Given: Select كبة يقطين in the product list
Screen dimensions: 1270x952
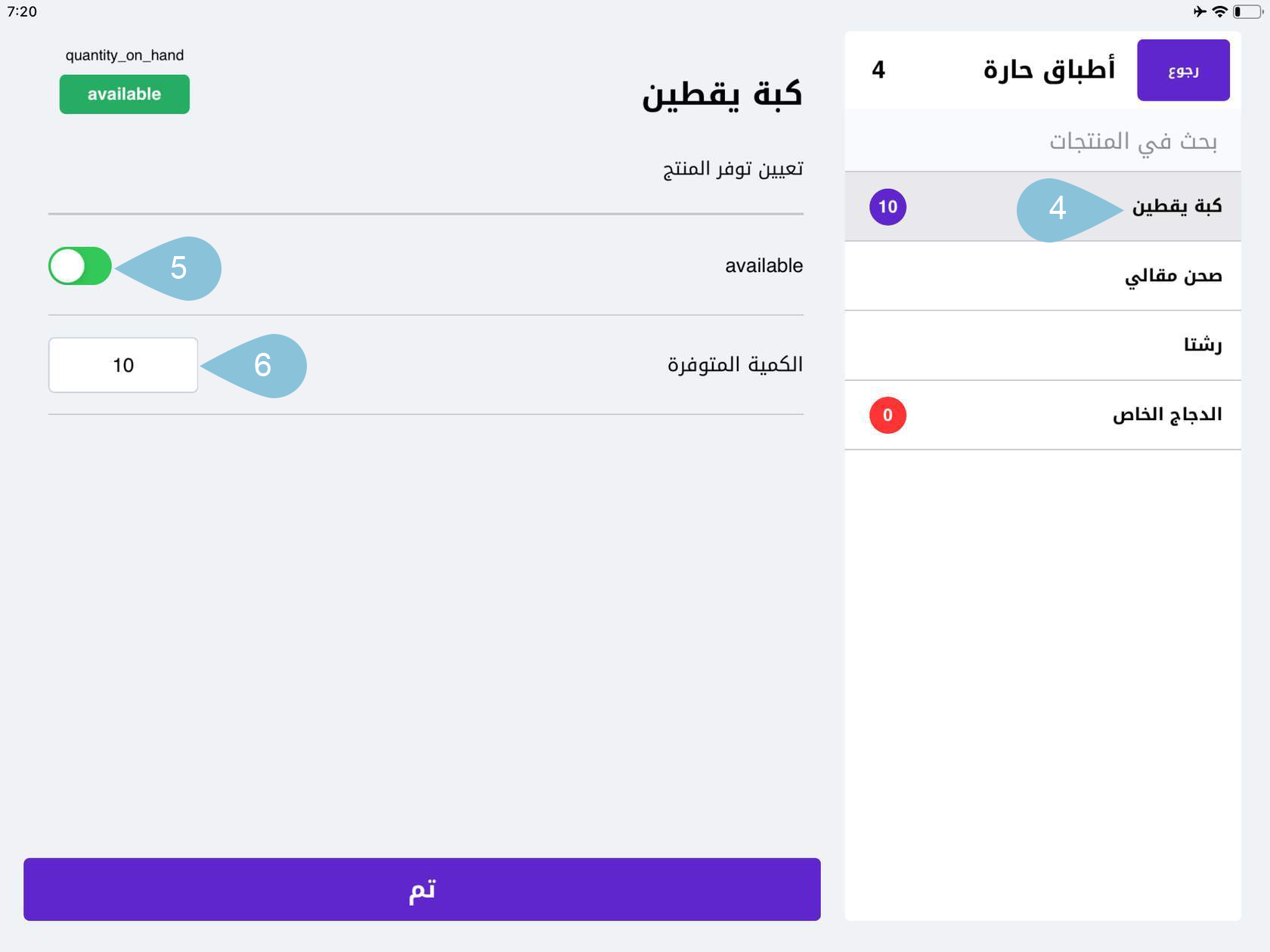Looking at the screenshot, I should coord(1176,206).
